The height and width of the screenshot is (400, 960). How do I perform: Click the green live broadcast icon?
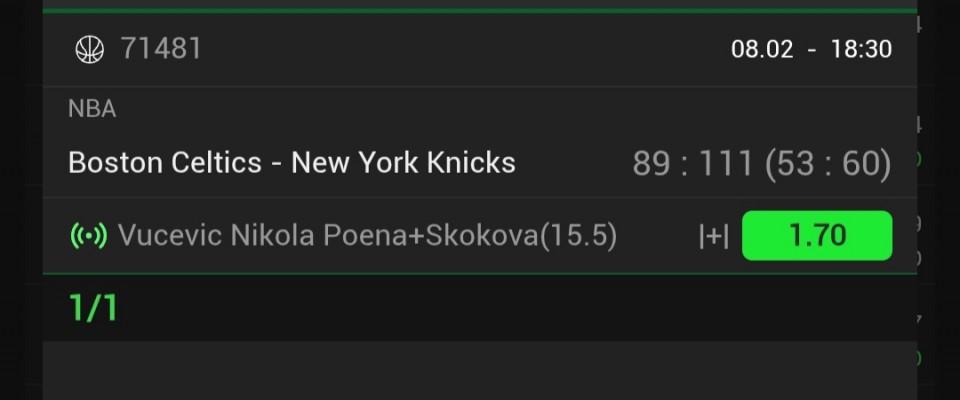tap(89, 236)
